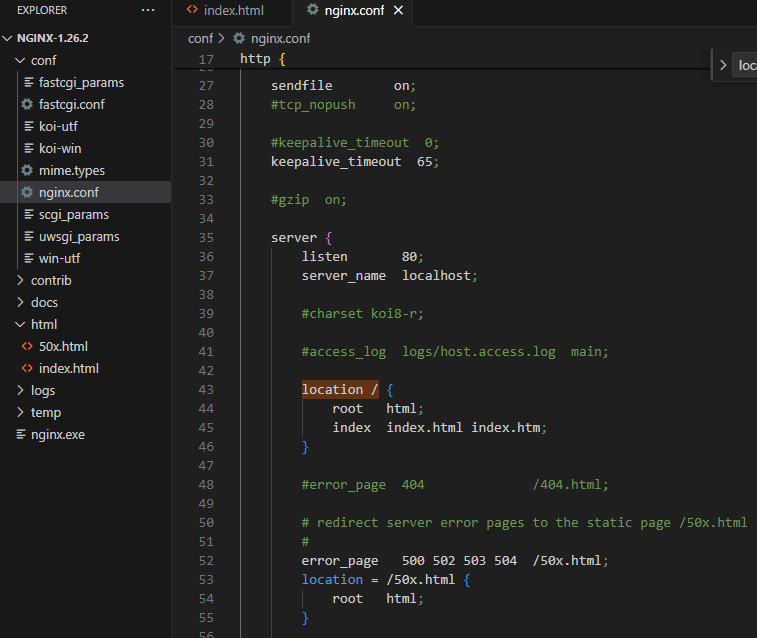Click 'server {' on line 35

point(302,238)
